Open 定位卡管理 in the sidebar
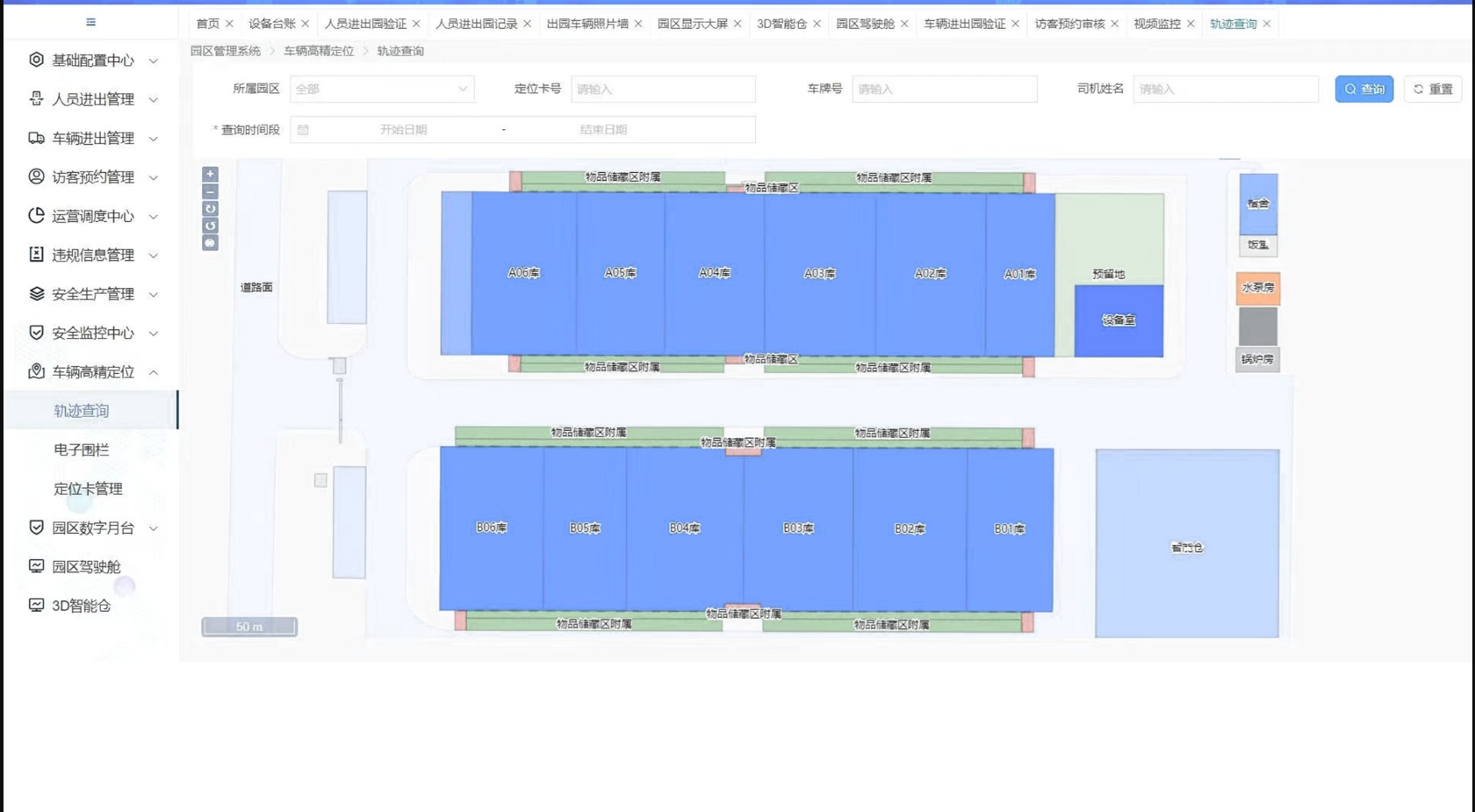Screen dimensions: 1475x812 click(x=88, y=489)
